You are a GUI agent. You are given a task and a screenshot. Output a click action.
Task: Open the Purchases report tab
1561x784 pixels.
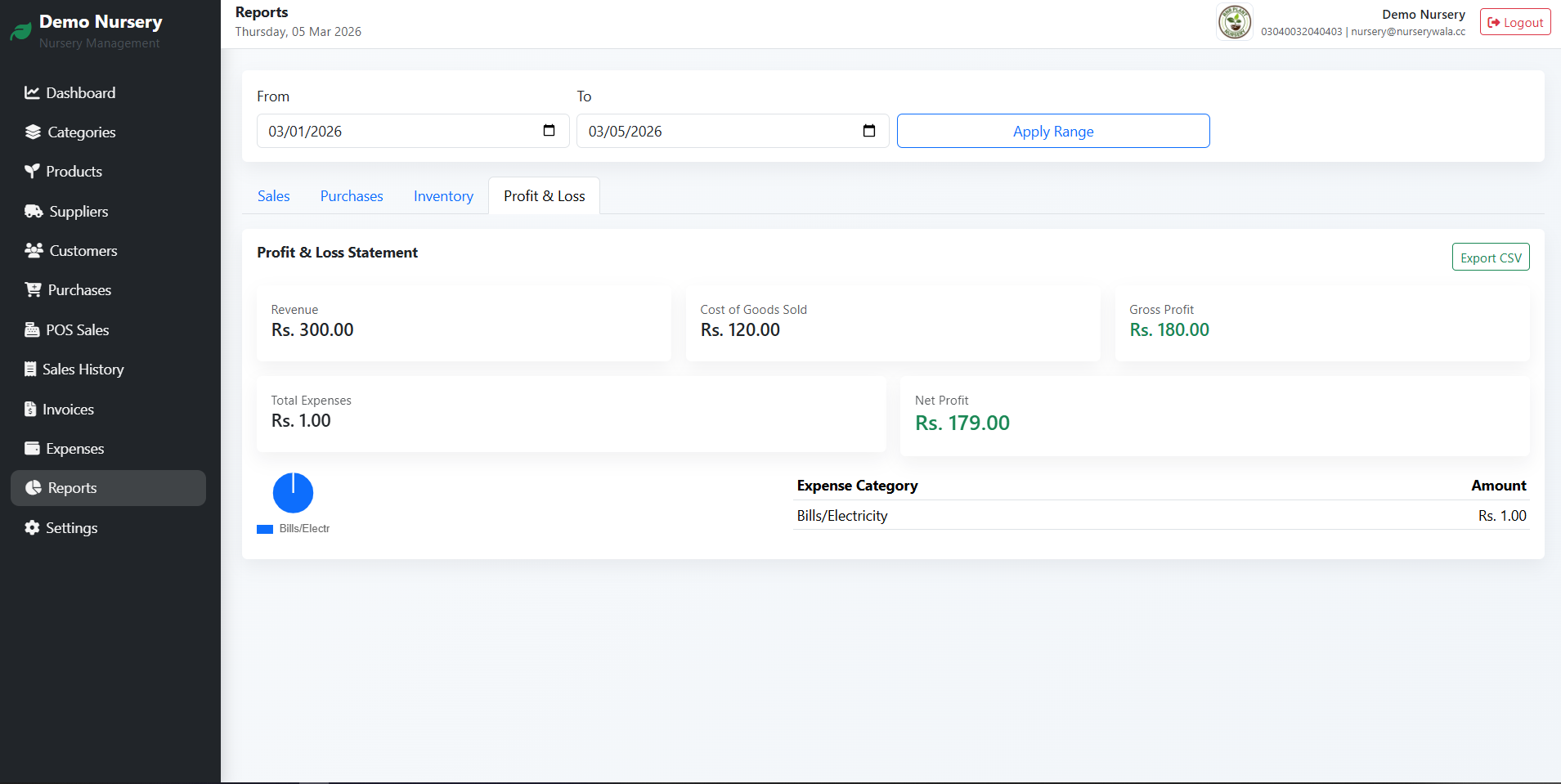(x=352, y=196)
